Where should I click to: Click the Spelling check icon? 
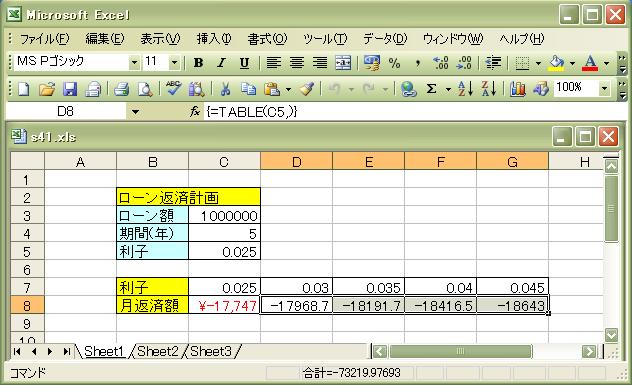point(173,89)
